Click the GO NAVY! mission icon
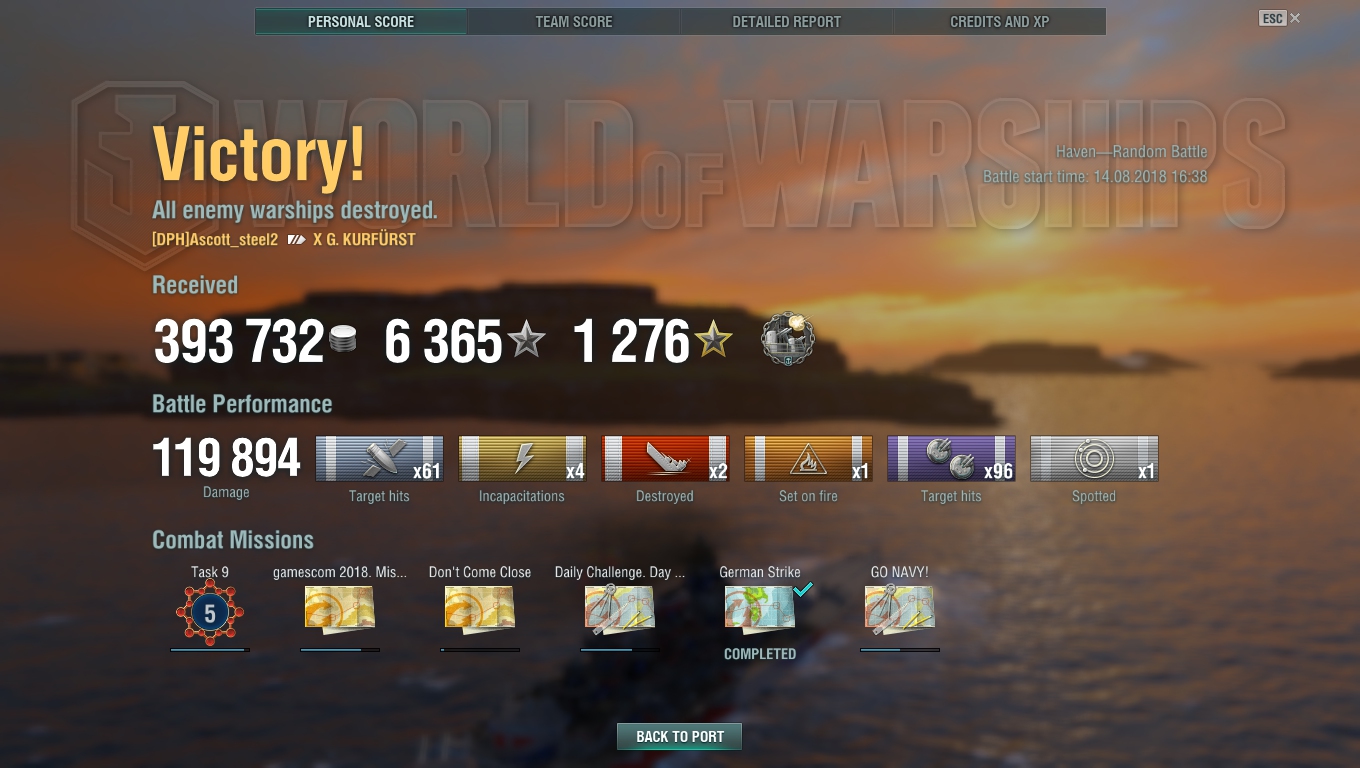Screen dimensions: 1360x768 click(900, 609)
